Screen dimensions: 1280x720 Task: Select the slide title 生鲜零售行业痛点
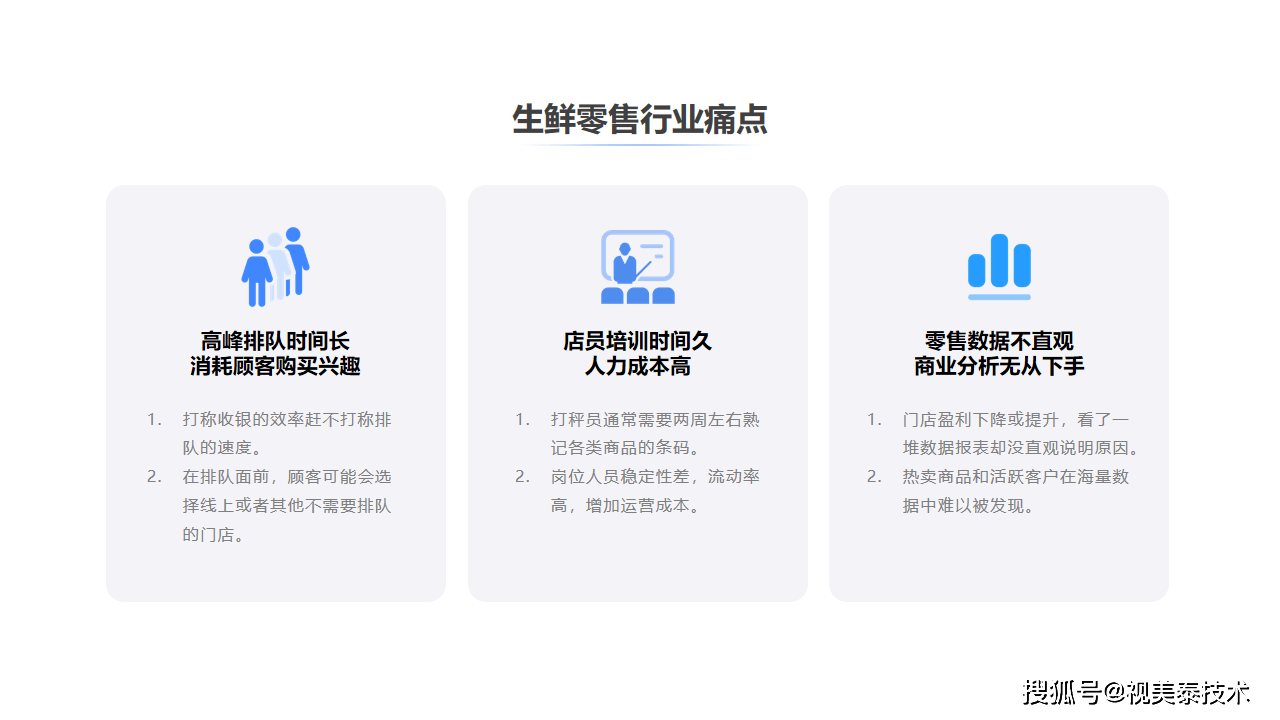(639, 119)
